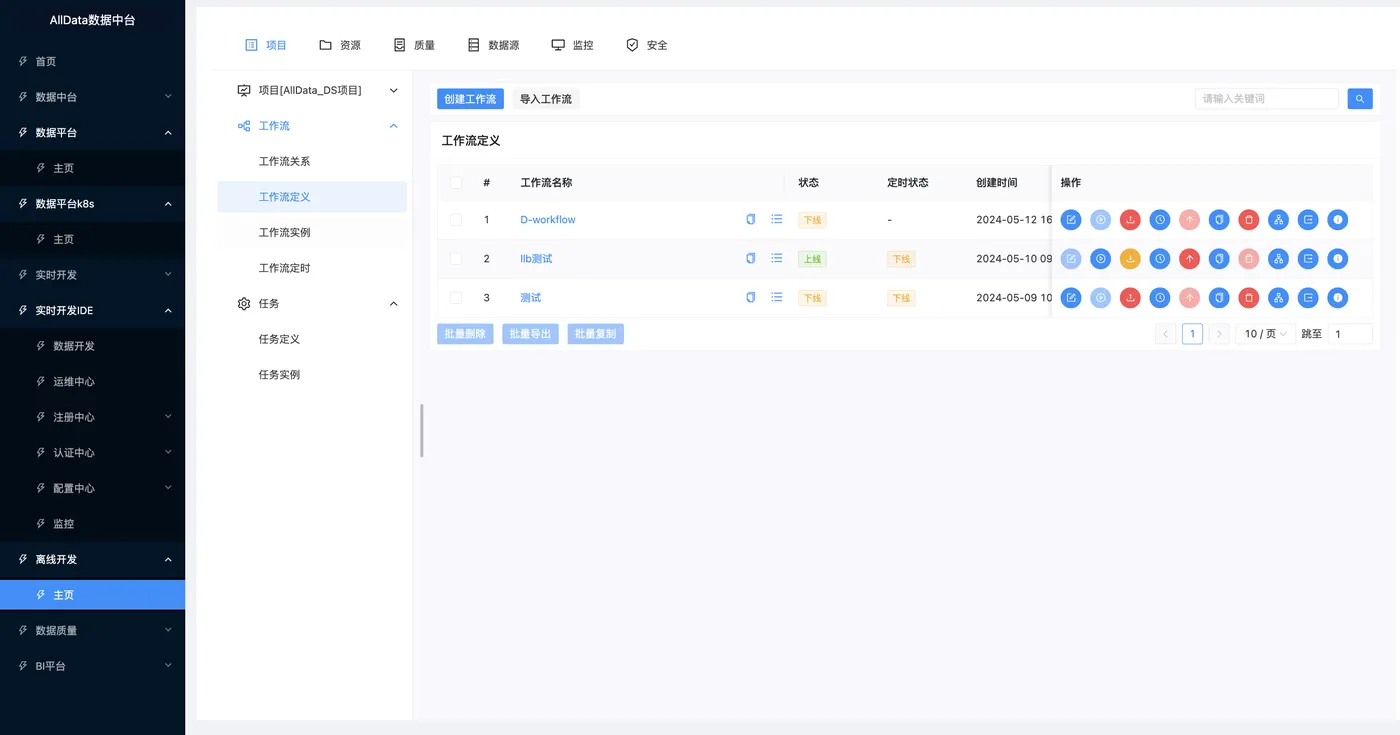Export the llb测试 workflow
Screen dimensions: 1400x735
pyautogui.click(x=1308, y=259)
